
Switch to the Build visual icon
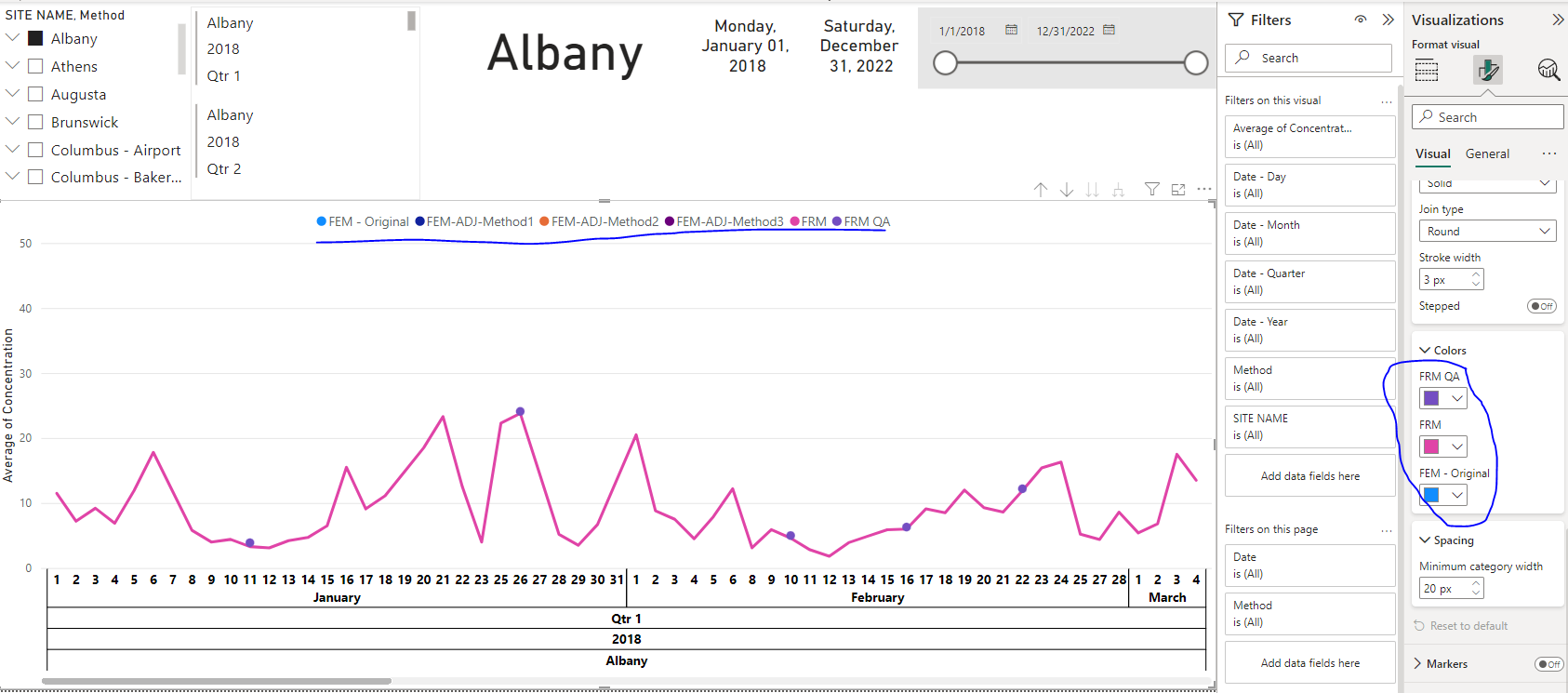1427,70
